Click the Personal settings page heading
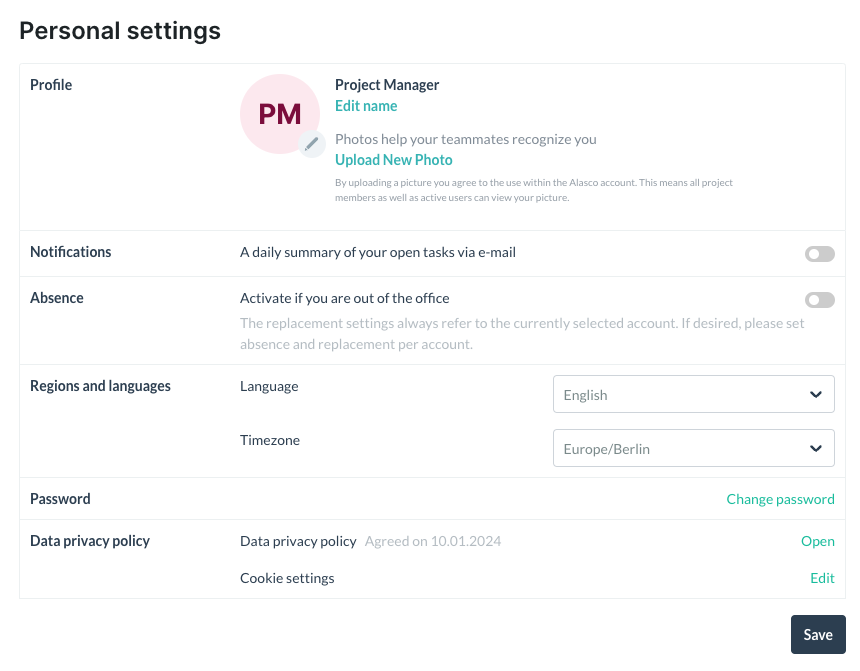 pos(120,31)
